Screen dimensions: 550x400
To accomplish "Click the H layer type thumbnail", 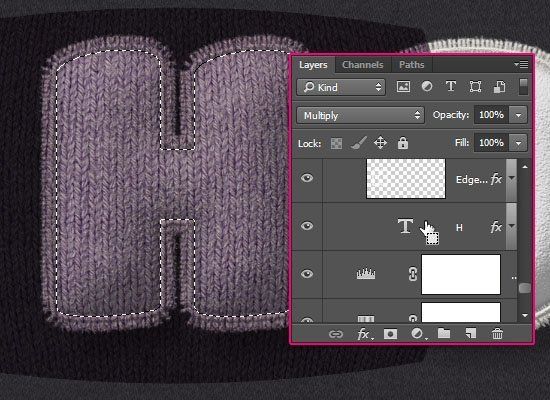I will tap(405, 226).
